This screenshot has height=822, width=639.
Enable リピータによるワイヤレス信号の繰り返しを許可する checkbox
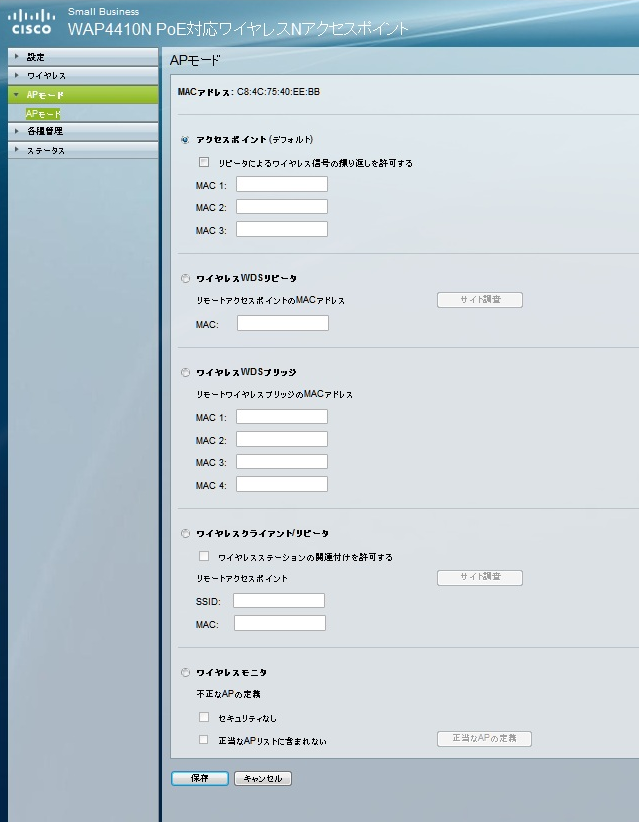click(204, 163)
